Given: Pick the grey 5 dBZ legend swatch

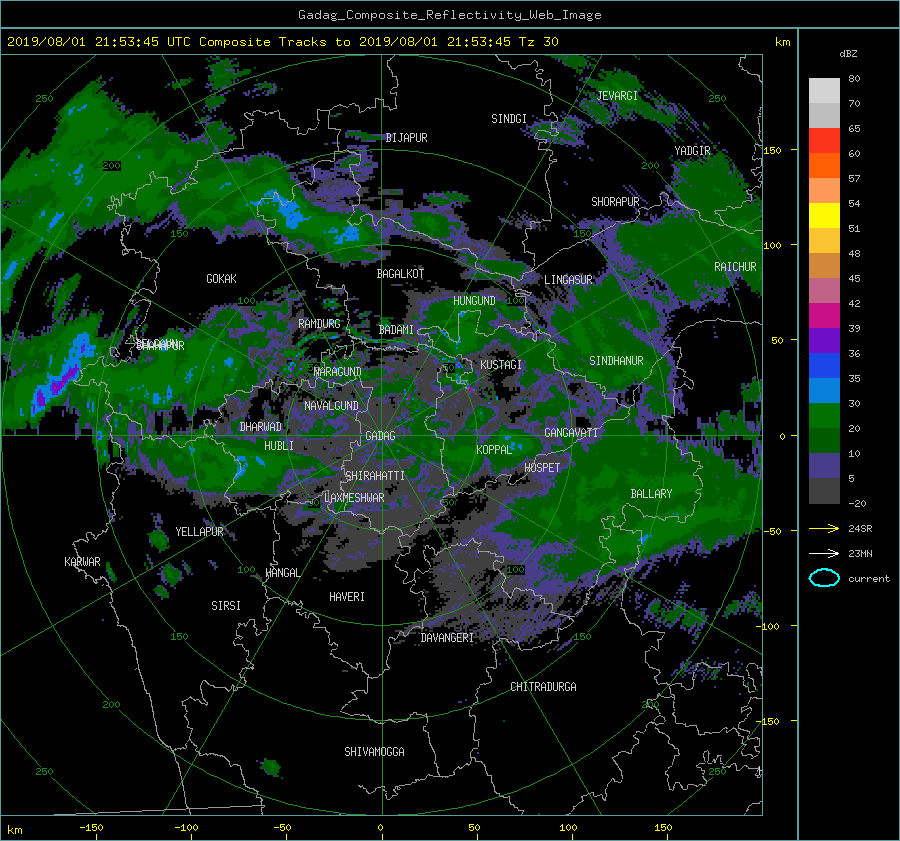Looking at the screenshot, I should (824, 490).
